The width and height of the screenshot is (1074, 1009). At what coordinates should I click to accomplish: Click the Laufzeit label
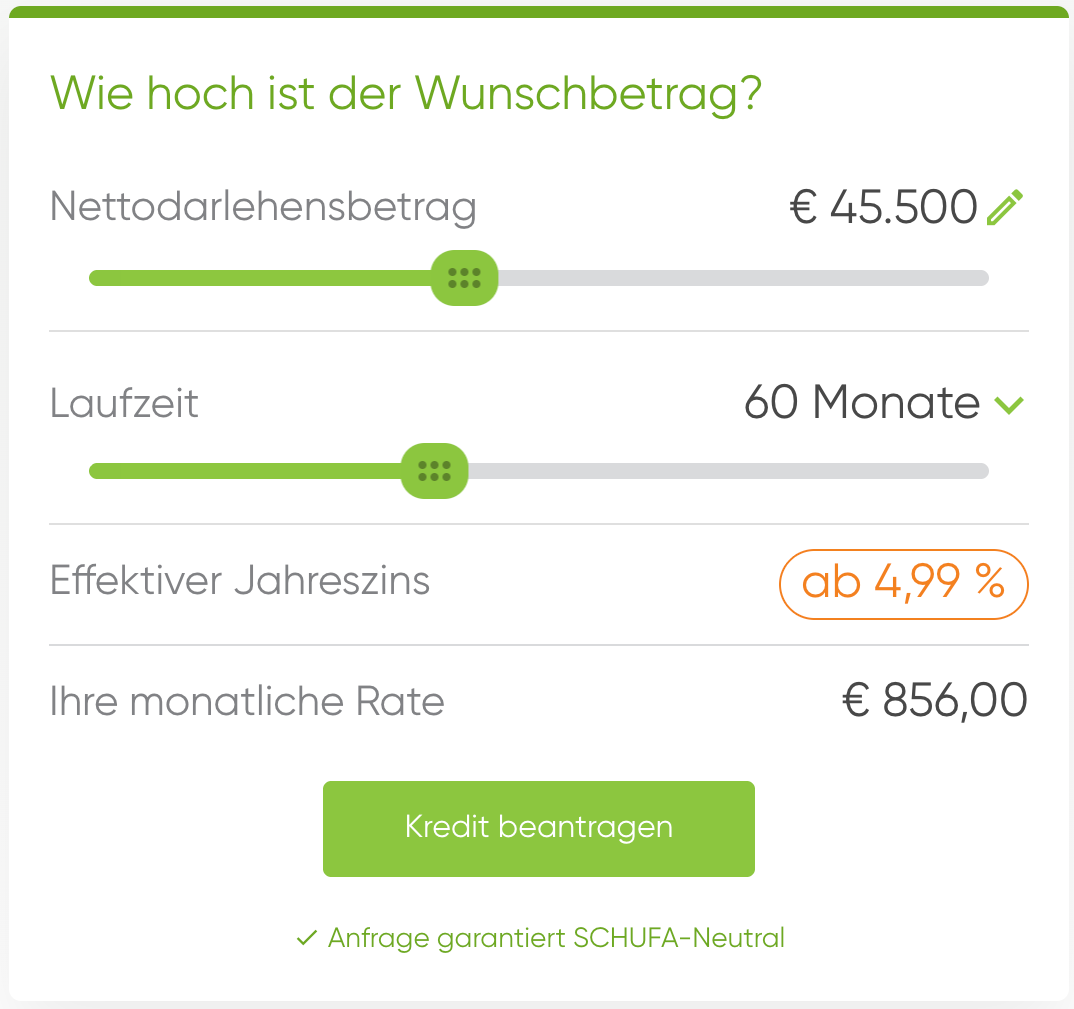click(124, 403)
